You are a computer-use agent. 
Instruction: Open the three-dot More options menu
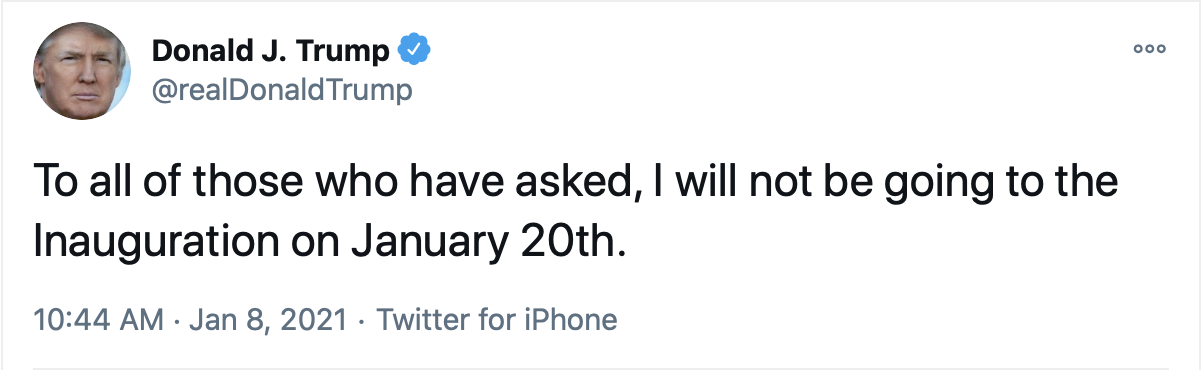click(x=1150, y=49)
